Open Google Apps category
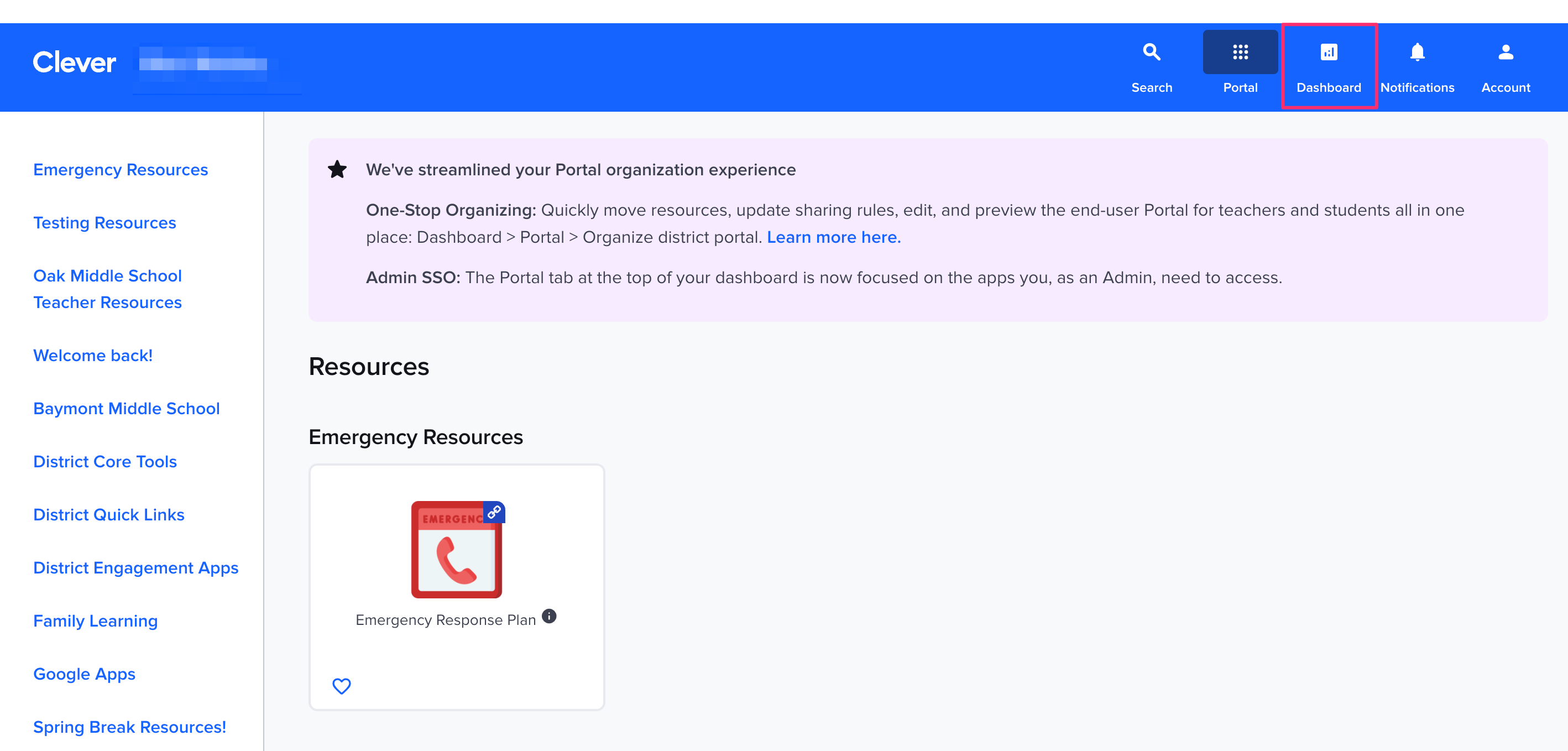Image resolution: width=1568 pixels, height=751 pixels. tap(85, 674)
